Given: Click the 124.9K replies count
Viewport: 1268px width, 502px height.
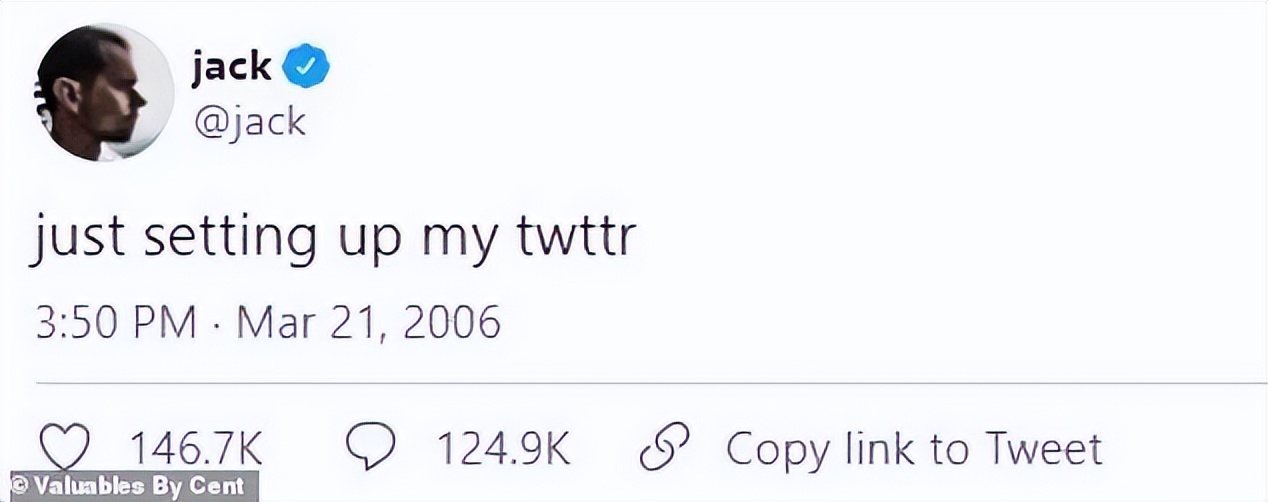Looking at the screenshot, I should click(x=503, y=450).
